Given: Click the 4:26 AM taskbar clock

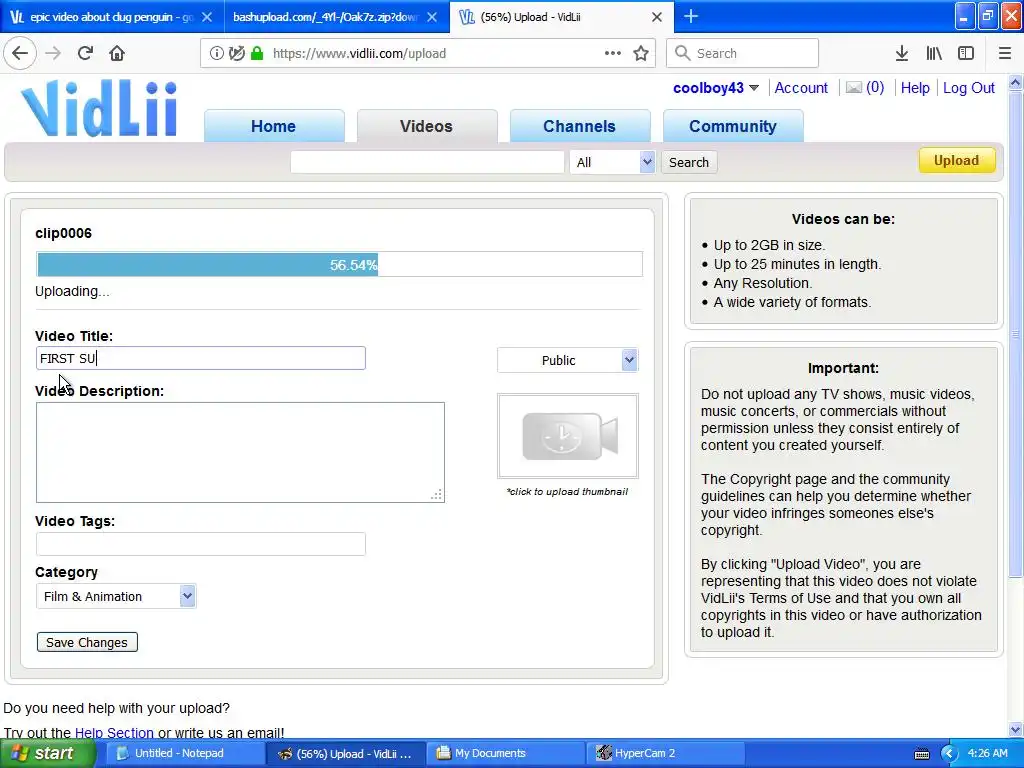Looking at the screenshot, I should pyautogui.click(x=987, y=753).
